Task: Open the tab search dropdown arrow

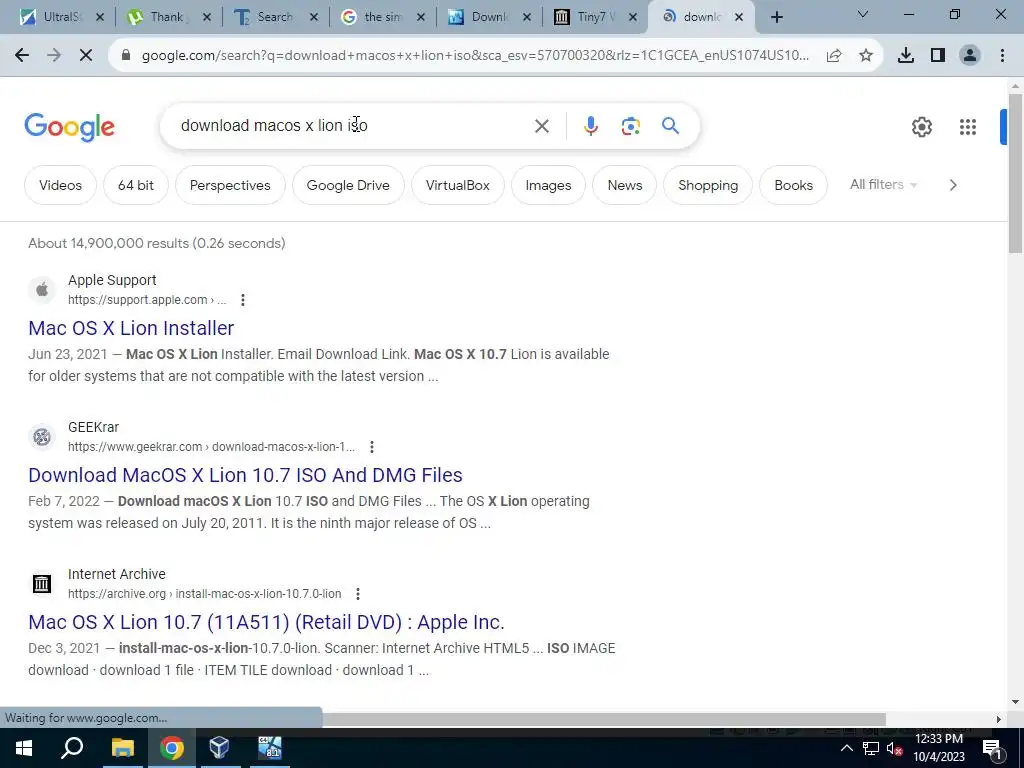Action: [863, 14]
